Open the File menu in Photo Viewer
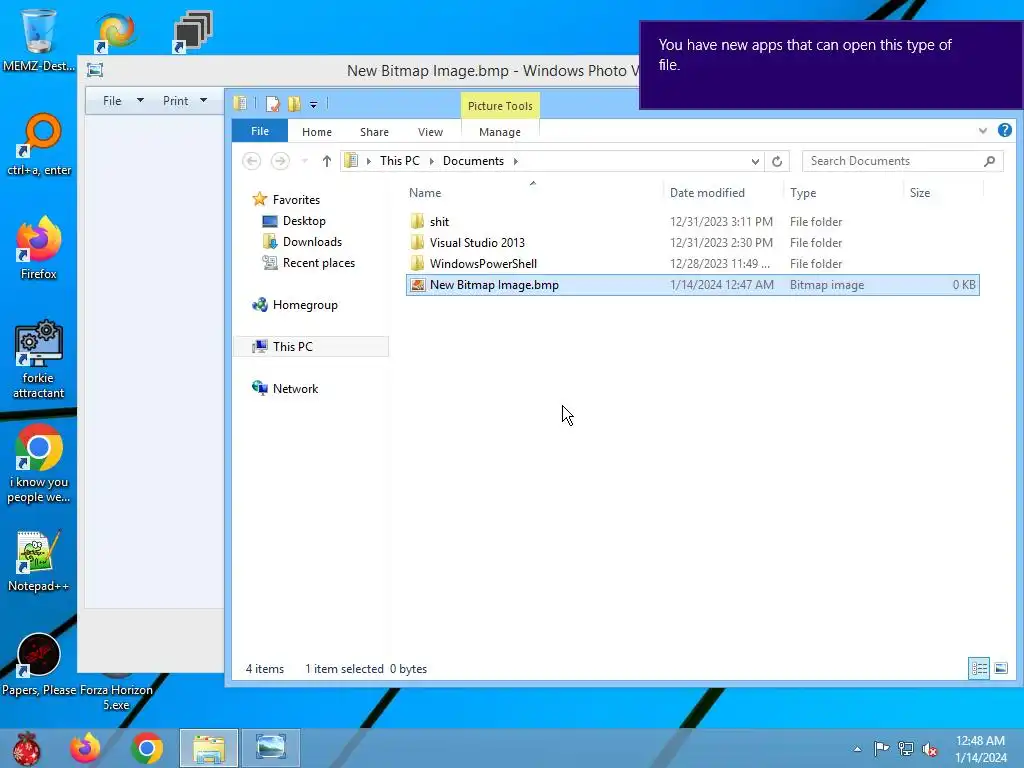 [x=123, y=101]
